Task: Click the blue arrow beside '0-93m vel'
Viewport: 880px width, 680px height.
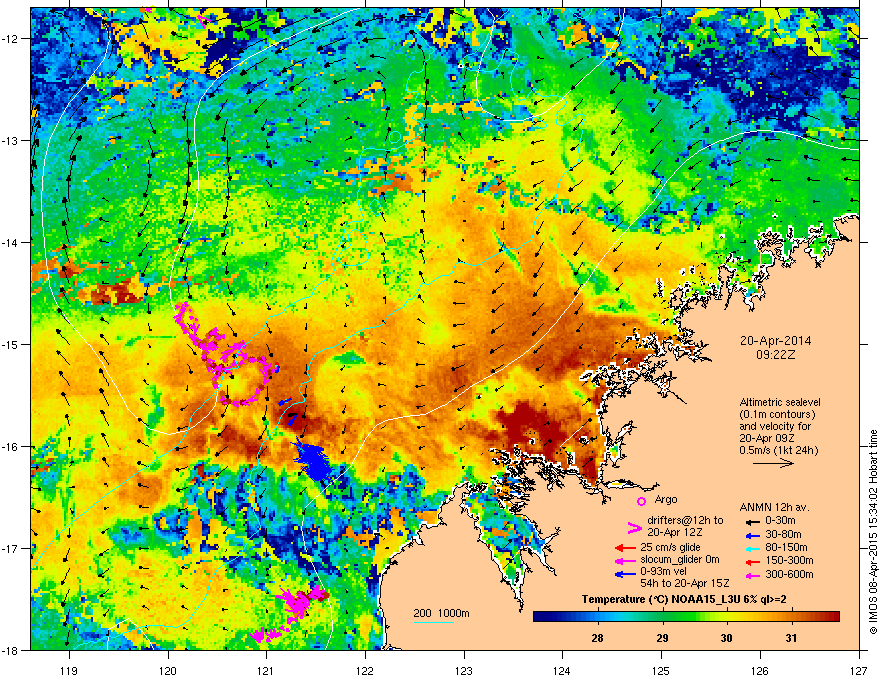Action: point(625,573)
